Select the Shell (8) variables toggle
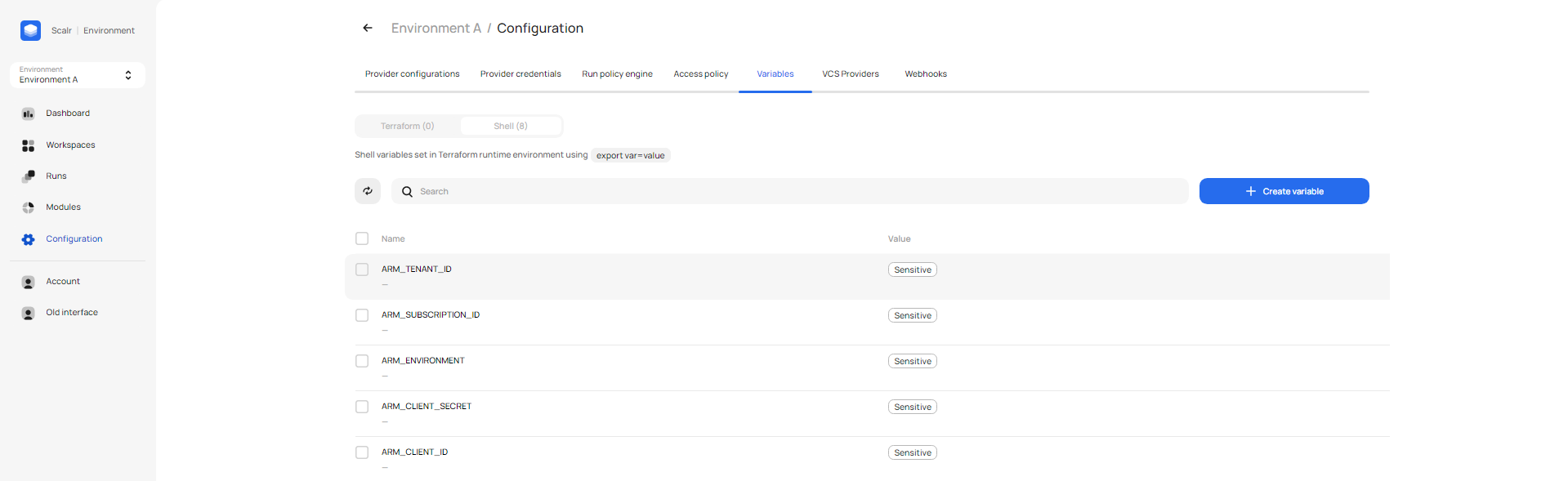The width and height of the screenshot is (1568, 481). 511,126
